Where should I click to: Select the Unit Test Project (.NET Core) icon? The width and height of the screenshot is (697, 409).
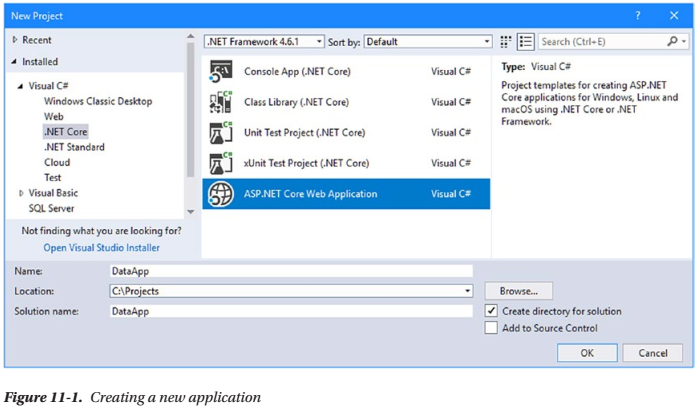coord(220,133)
